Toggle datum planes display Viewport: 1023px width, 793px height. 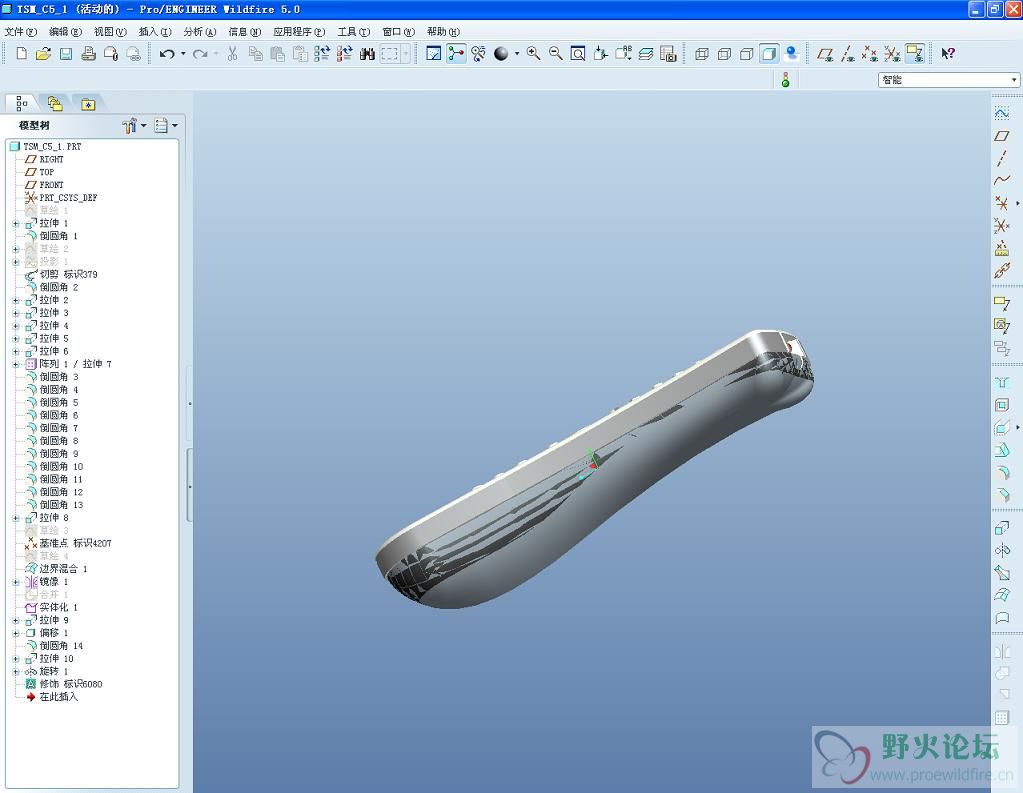coord(825,54)
